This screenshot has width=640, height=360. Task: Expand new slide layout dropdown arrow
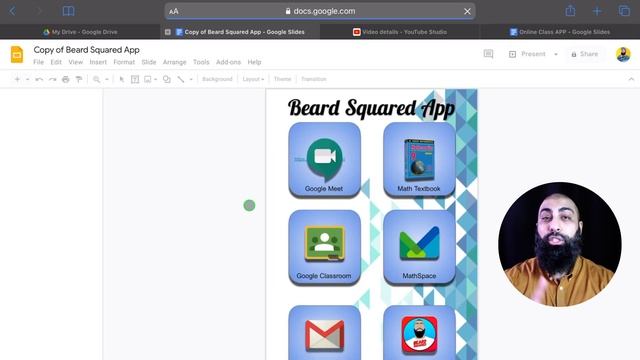[27, 79]
